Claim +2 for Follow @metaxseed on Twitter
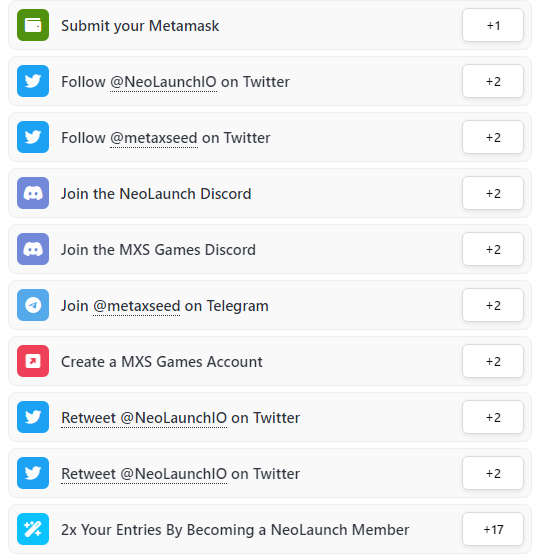Viewport: 540px width, 560px height. click(x=493, y=137)
